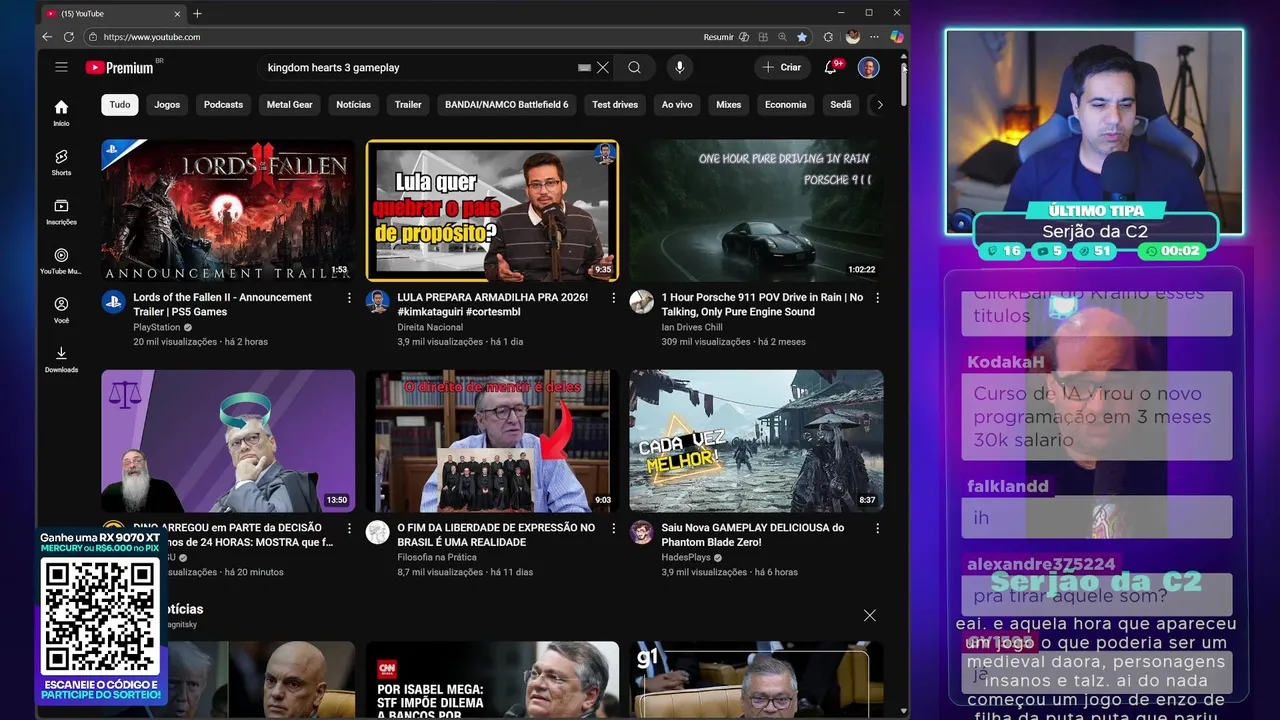
Task: Open the Você sidebar section
Action: coord(61,310)
